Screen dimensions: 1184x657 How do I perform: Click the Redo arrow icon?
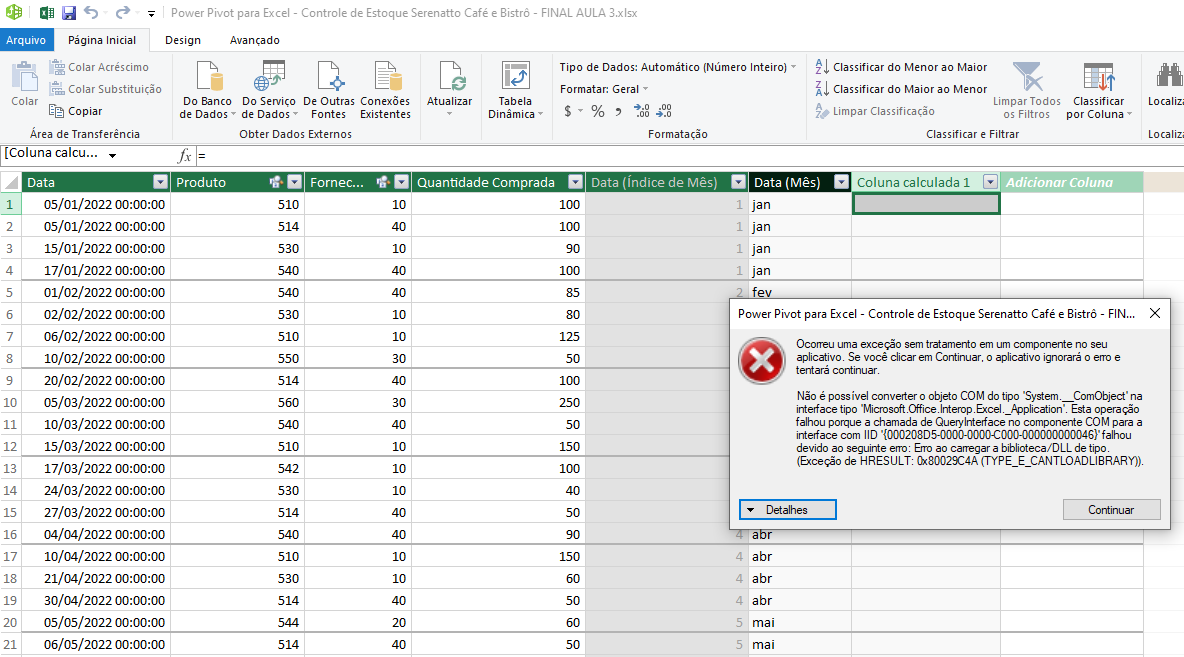[x=123, y=13]
